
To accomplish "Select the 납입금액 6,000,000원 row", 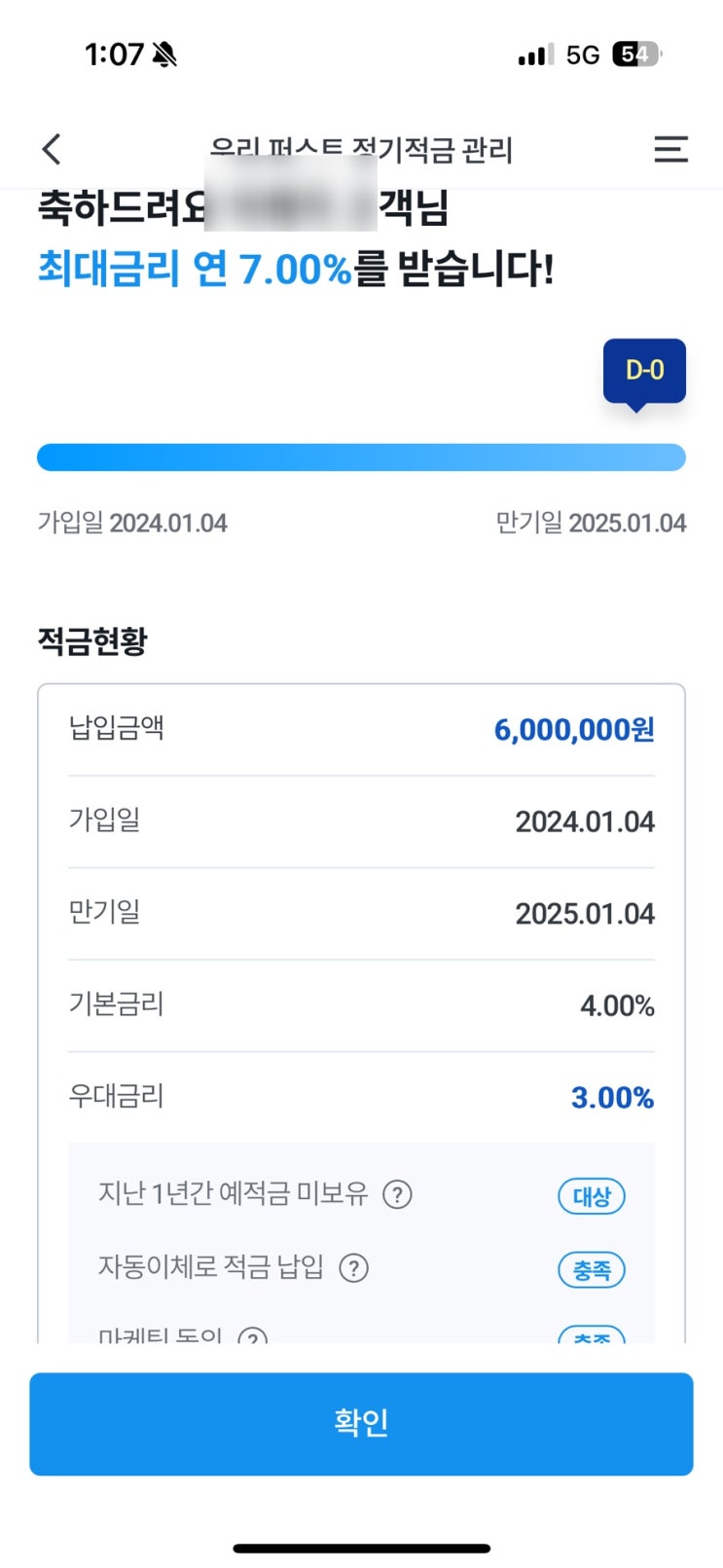I will (361, 729).
